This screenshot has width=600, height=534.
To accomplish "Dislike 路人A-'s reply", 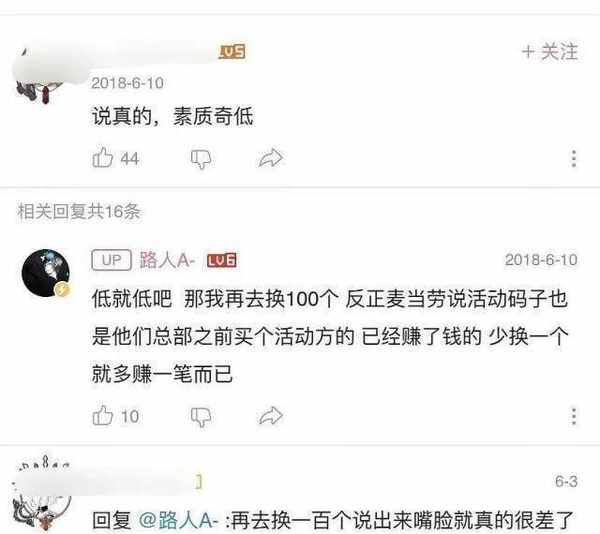I will tap(201, 417).
